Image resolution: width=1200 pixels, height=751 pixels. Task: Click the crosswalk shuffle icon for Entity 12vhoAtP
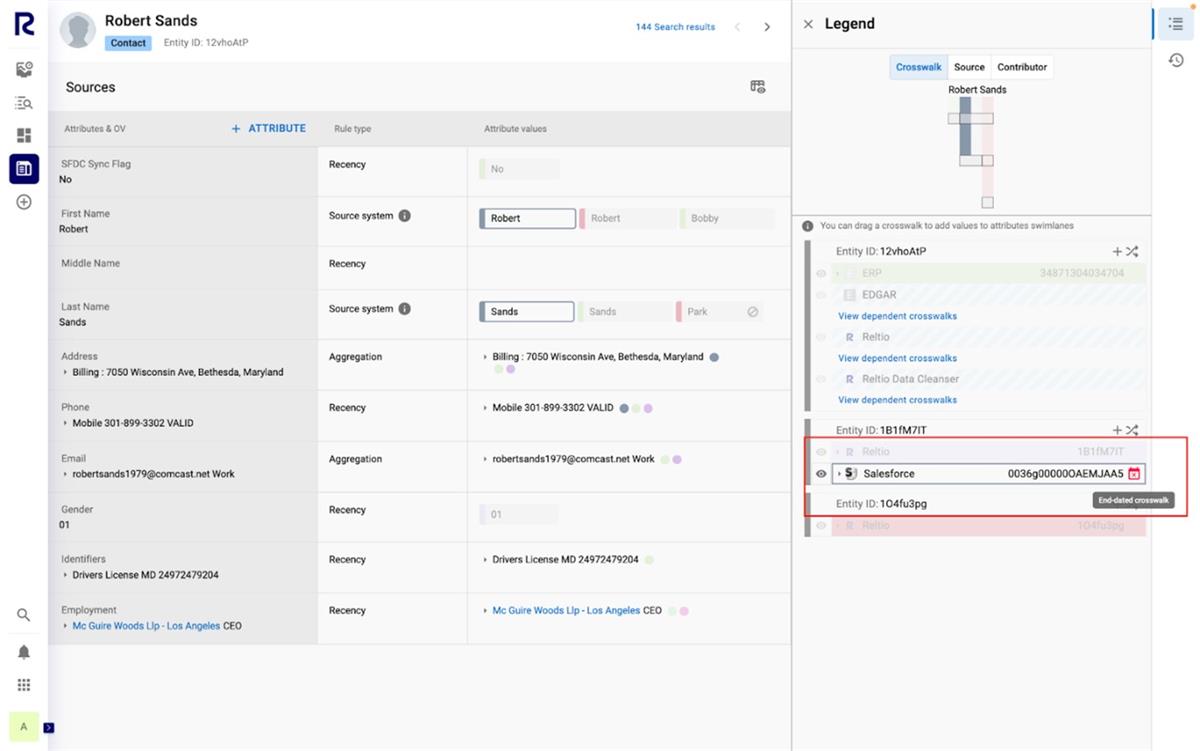[1131, 252]
